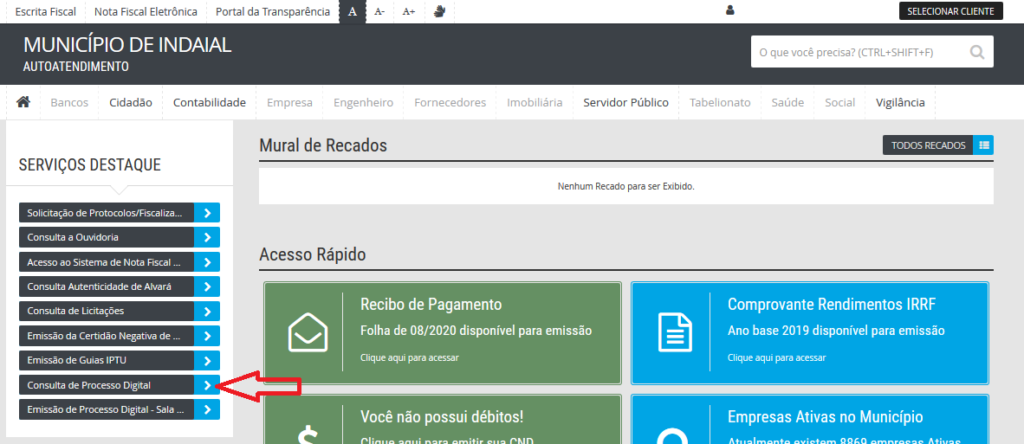Focus the 'O que você precisa?' search field
The width and height of the screenshot is (1024, 444).
coord(855,52)
